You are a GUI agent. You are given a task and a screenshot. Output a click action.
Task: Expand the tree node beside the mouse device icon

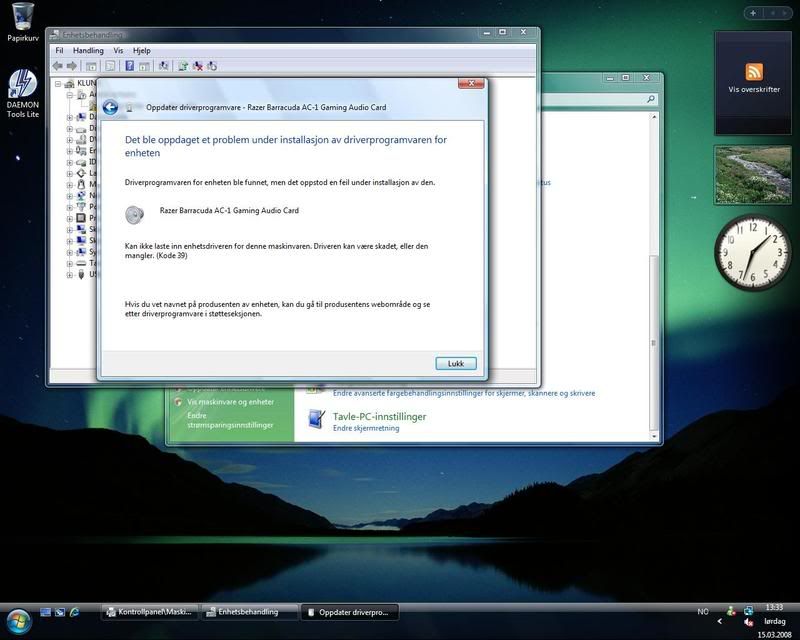tap(69, 185)
